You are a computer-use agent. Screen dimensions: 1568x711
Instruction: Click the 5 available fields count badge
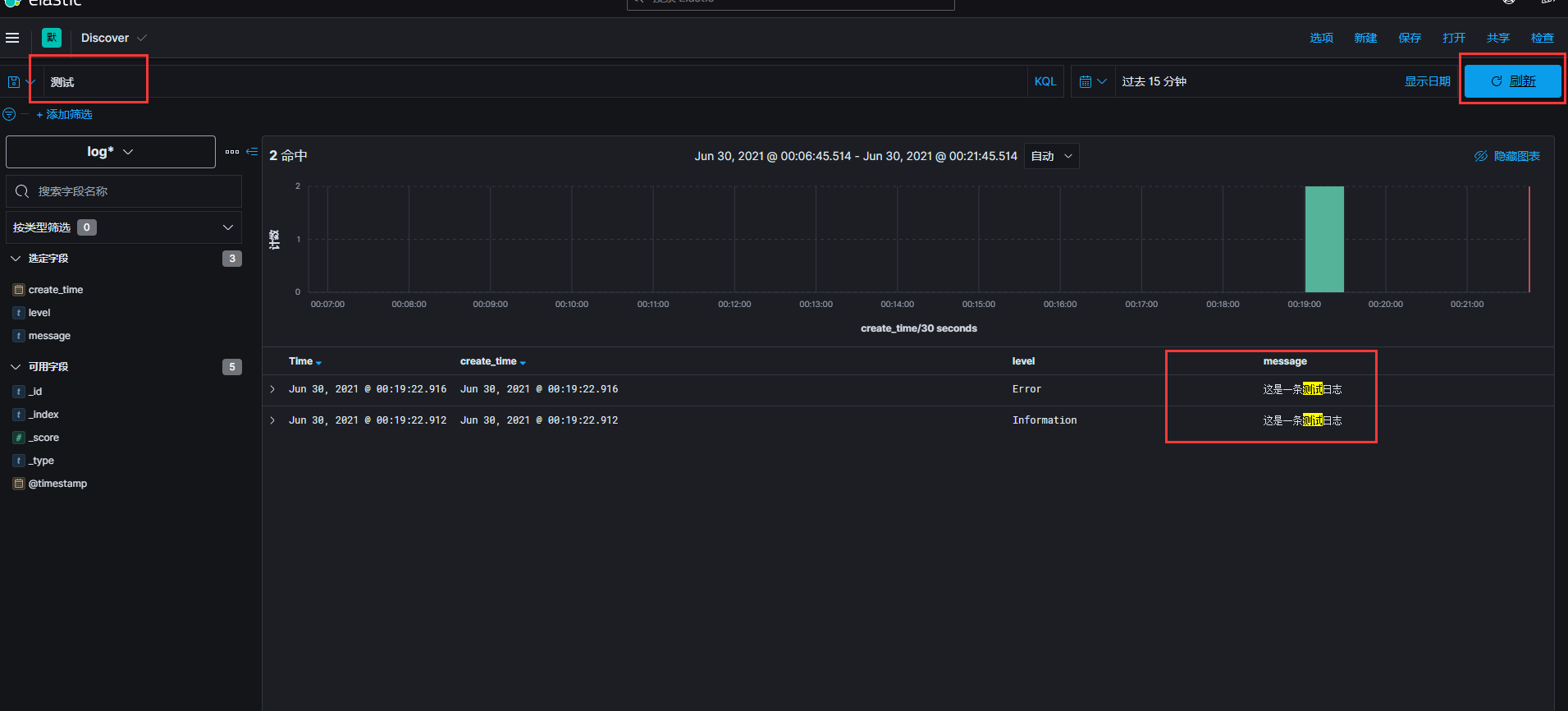tap(232, 367)
